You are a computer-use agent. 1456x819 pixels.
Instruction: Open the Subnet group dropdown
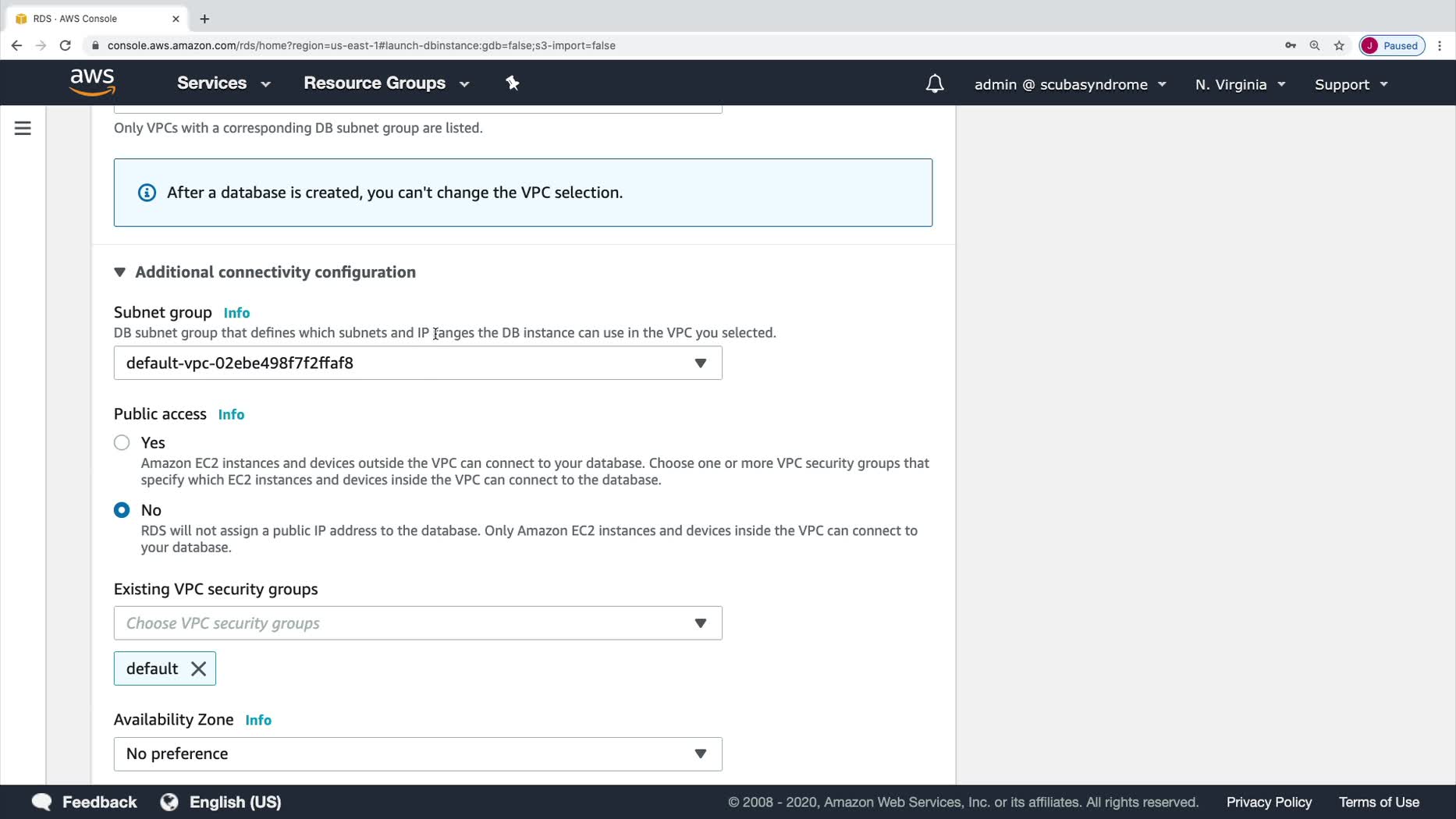pos(417,363)
